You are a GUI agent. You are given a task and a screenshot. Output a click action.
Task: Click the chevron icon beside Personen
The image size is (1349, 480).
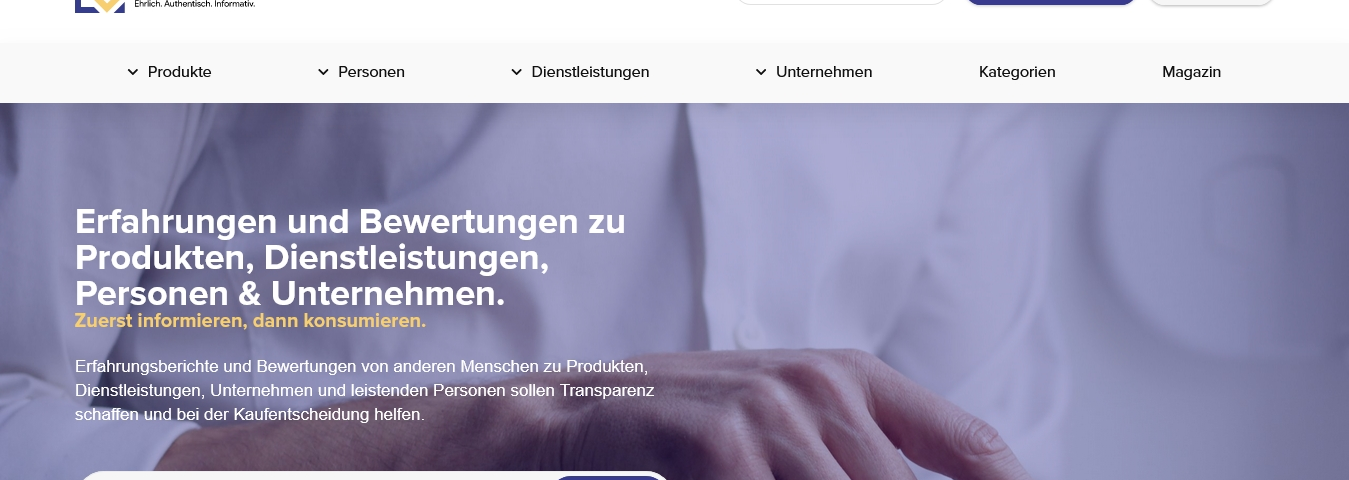(323, 72)
